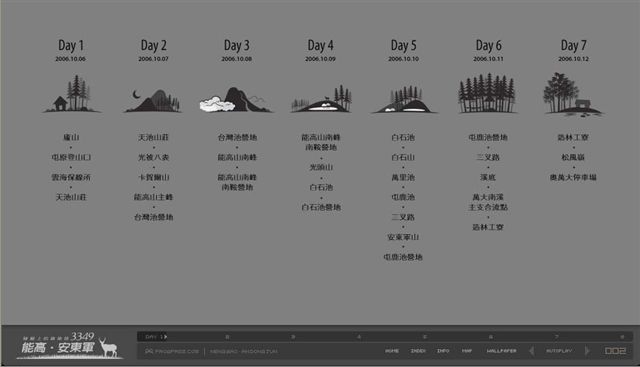
Task: Click the date 2006.10.06
Action: tap(71, 59)
